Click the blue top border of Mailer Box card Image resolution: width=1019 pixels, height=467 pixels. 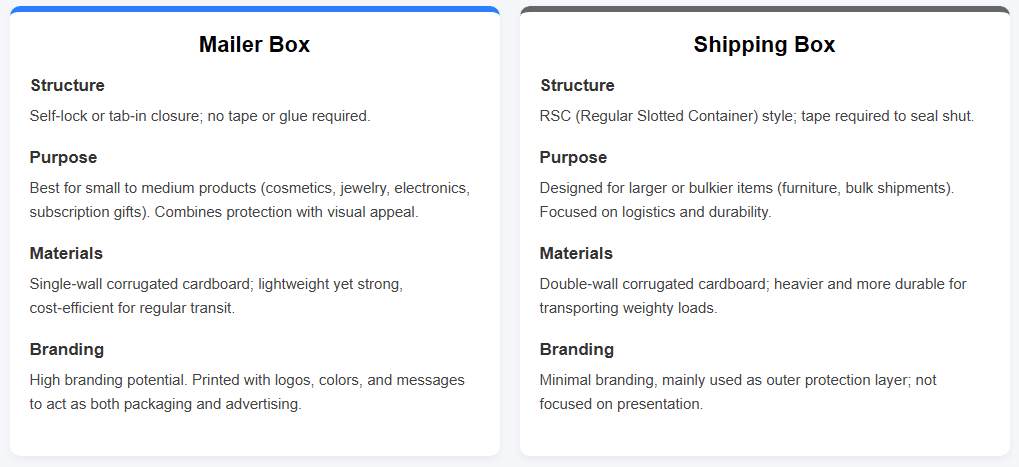pyautogui.click(x=254, y=9)
